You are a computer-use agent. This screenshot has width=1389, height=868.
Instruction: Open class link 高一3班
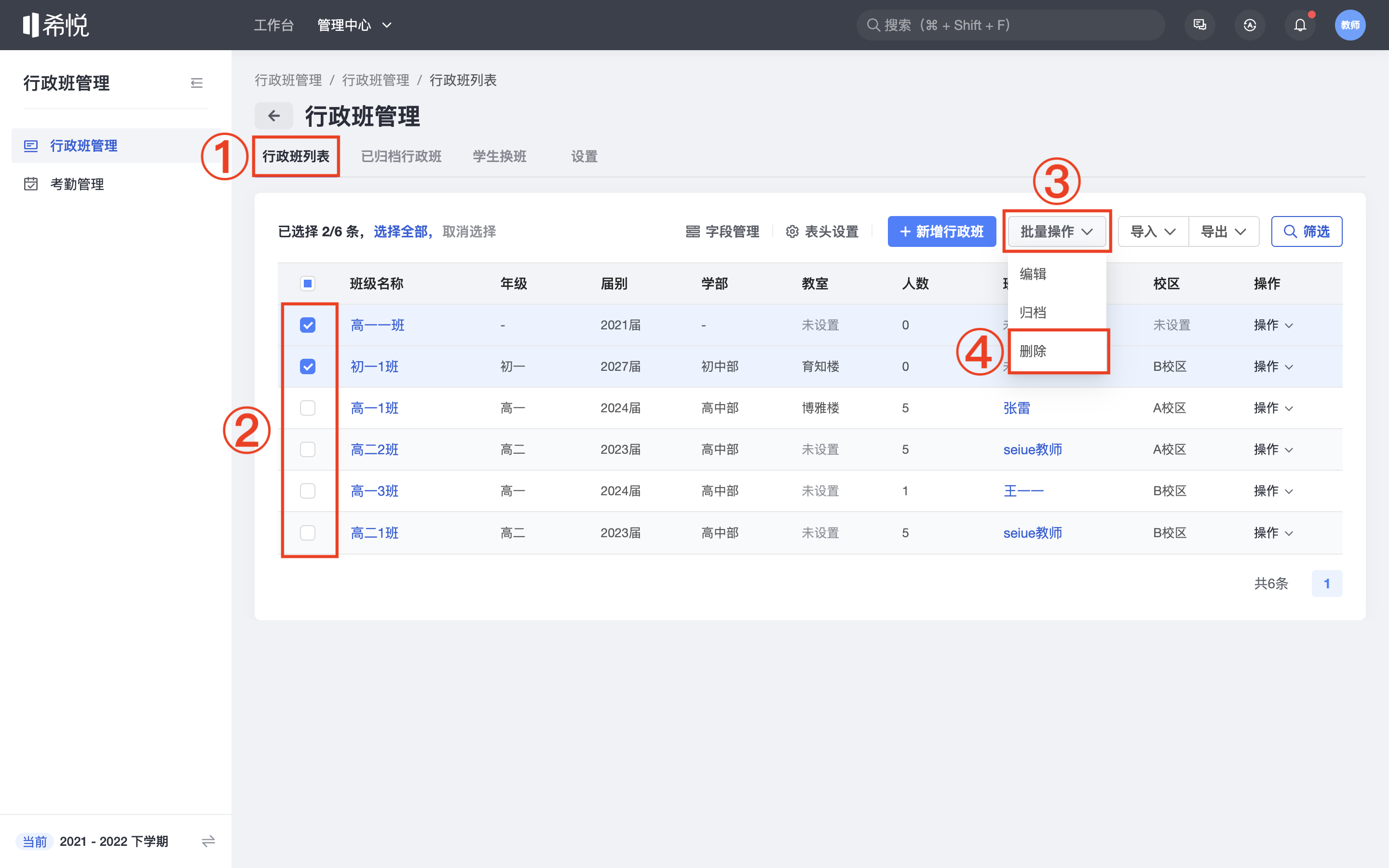[374, 491]
